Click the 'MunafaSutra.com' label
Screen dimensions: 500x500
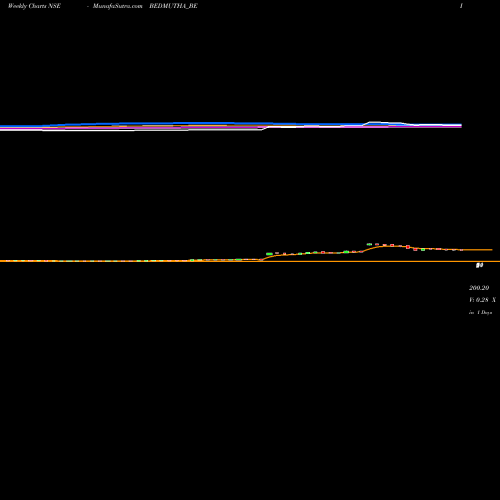[x=118, y=6]
